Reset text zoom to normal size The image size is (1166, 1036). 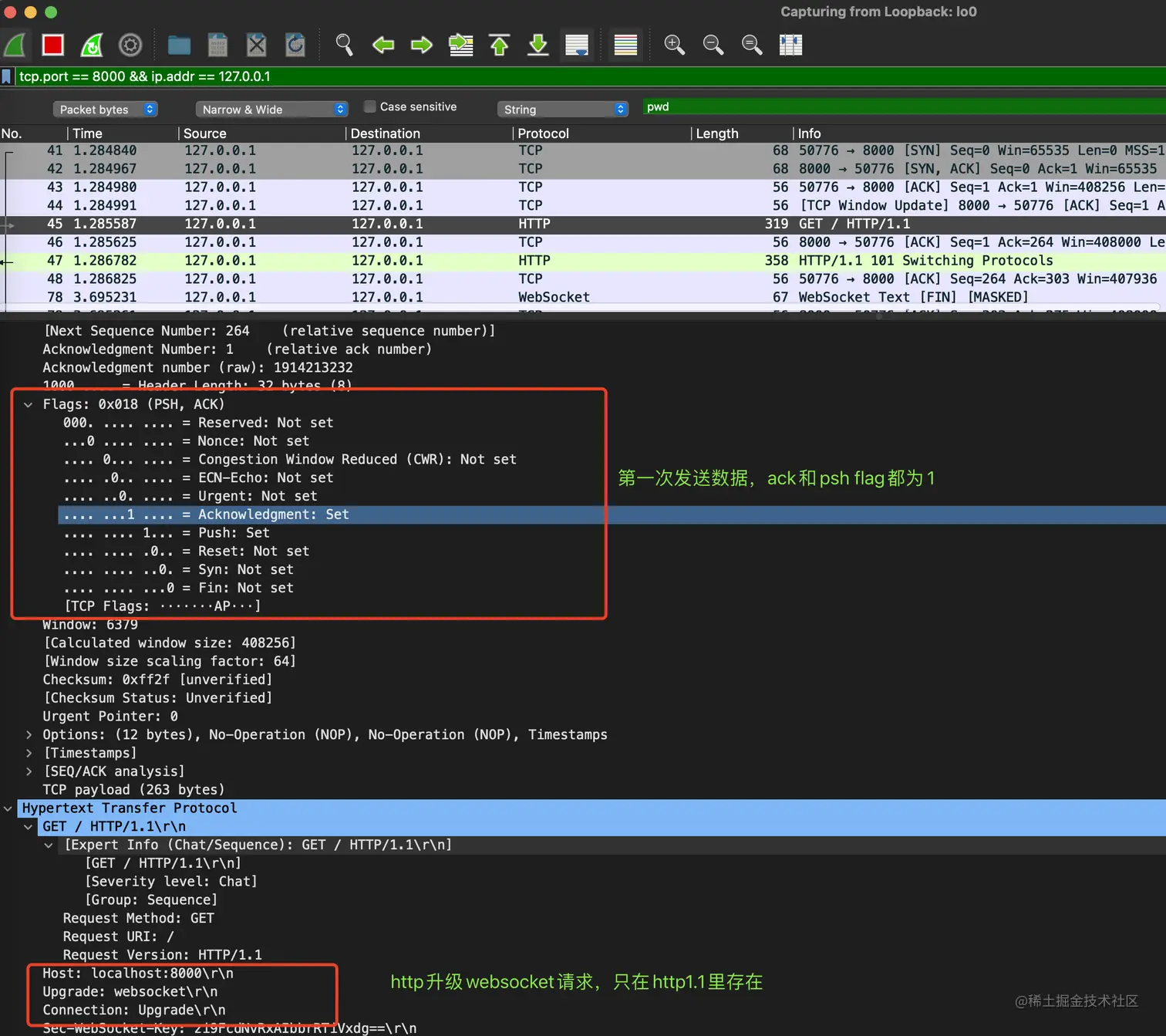tap(752, 45)
